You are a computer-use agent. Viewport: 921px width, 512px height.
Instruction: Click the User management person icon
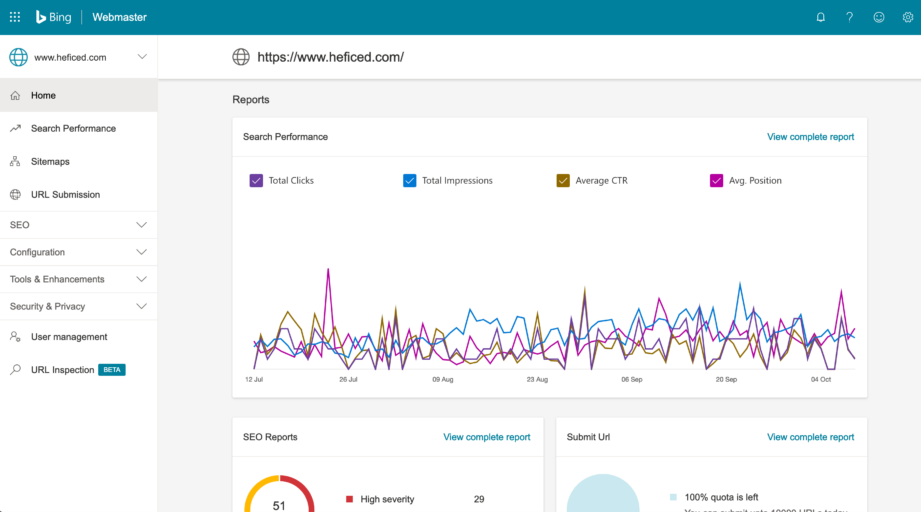[x=15, y=336]
